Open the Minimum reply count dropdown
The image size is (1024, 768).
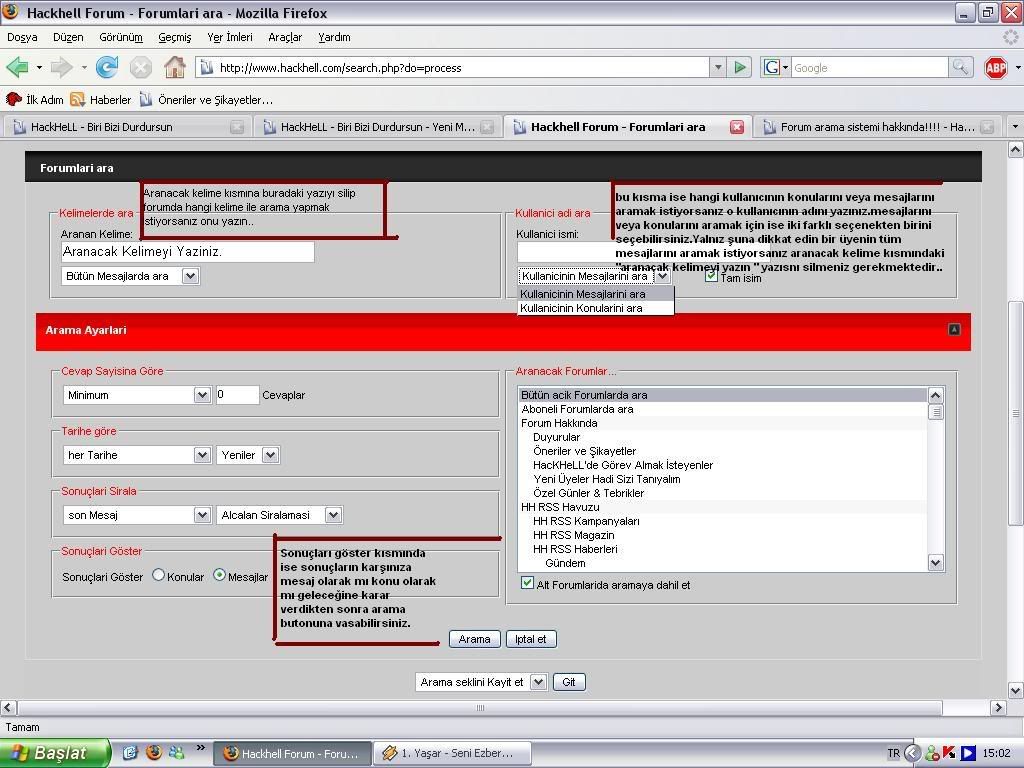137,395
